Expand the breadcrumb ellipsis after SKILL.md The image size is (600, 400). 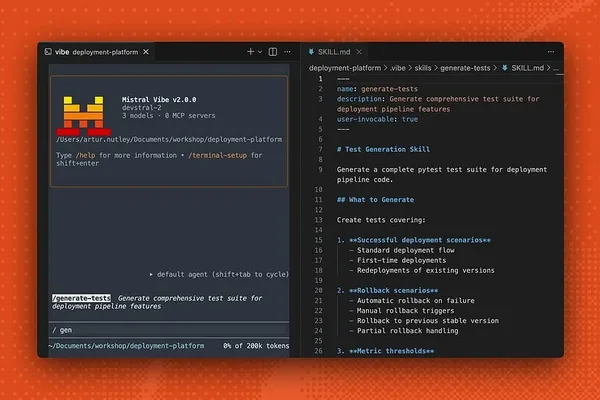tap(556, 69)
